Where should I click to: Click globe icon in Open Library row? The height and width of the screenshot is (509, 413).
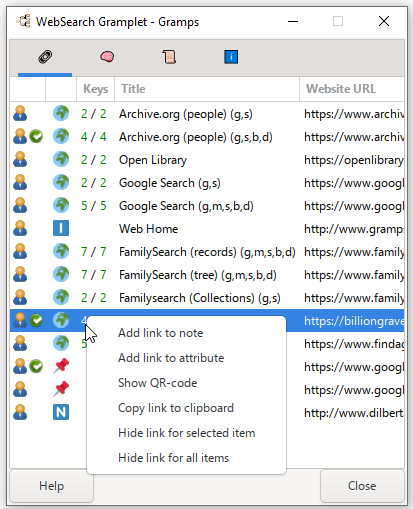(61, 159)
